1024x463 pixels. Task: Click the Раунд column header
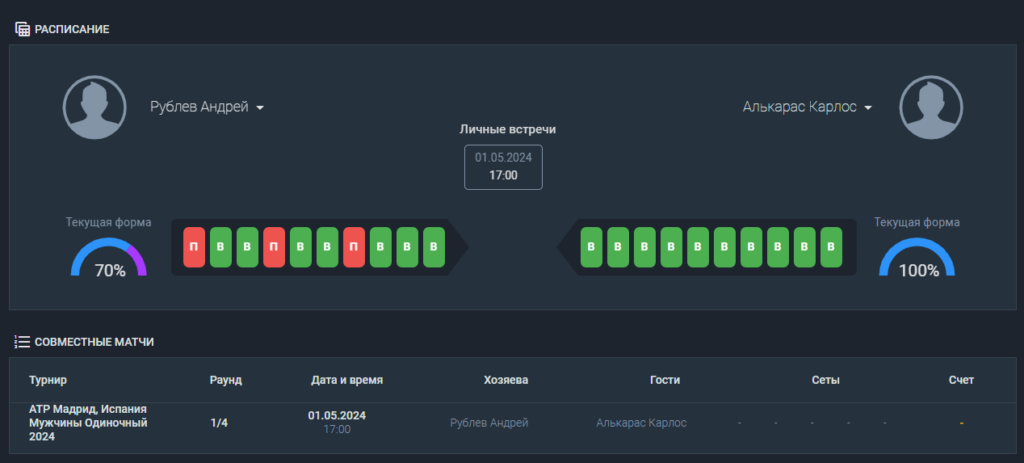226,380
